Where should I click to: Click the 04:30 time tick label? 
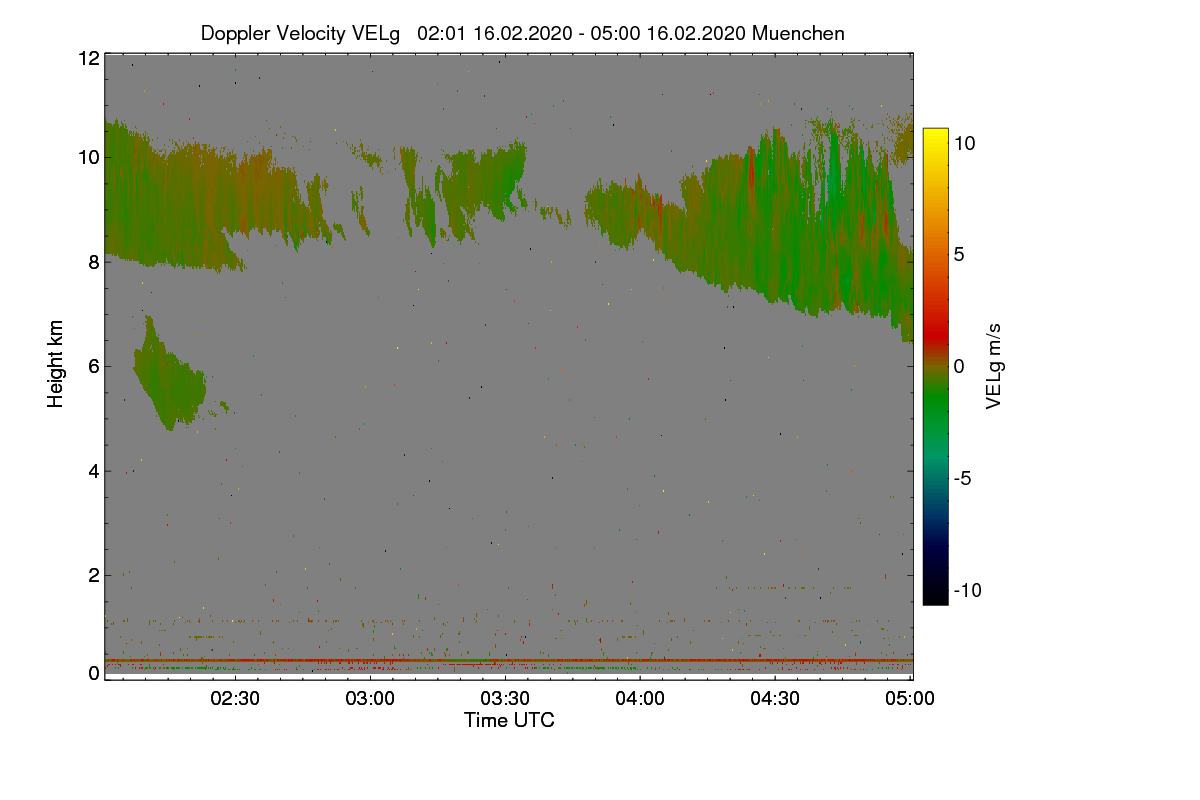click(x=776, y=699)
